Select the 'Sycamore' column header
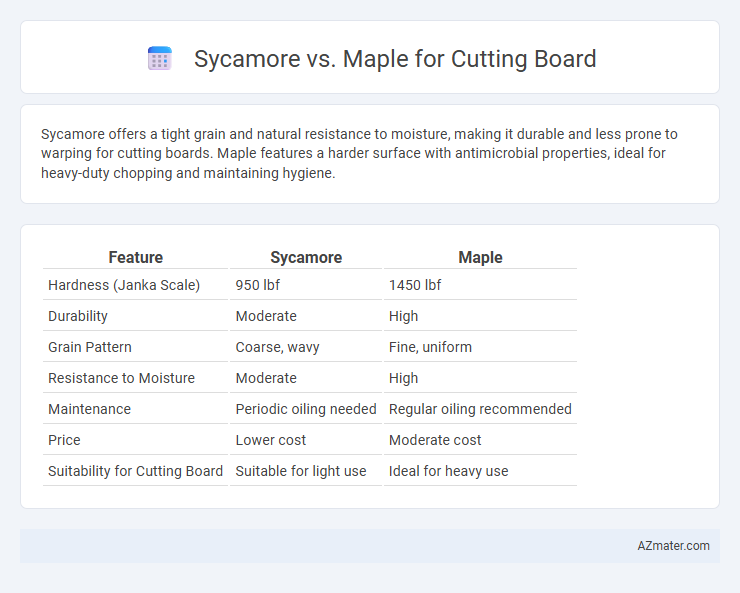This screenshot has width=740, height=593. tap(306, 257)
